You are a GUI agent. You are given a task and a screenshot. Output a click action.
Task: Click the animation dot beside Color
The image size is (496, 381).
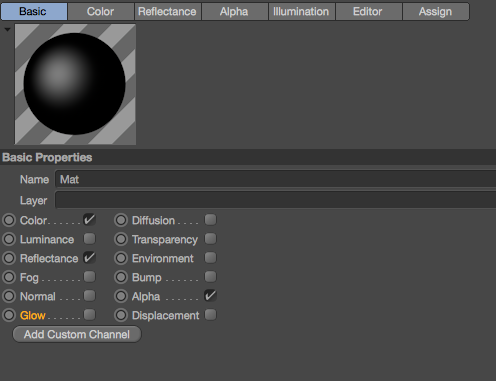[9, 220]
